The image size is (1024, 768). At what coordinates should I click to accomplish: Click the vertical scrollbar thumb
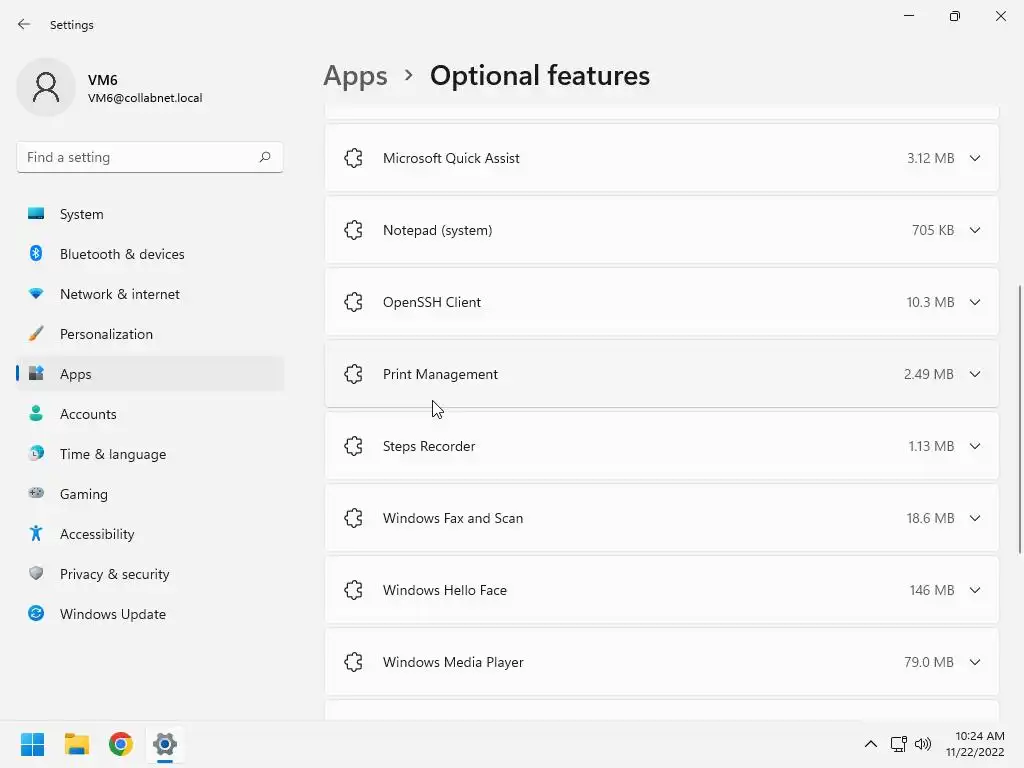pyautogui.click(x=1019, y=420)
